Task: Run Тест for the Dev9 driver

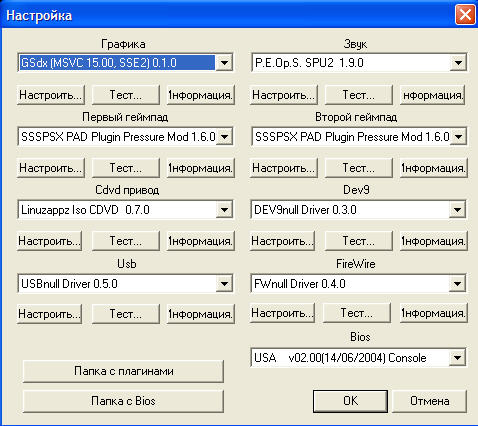Action: [x=359, y=241]
